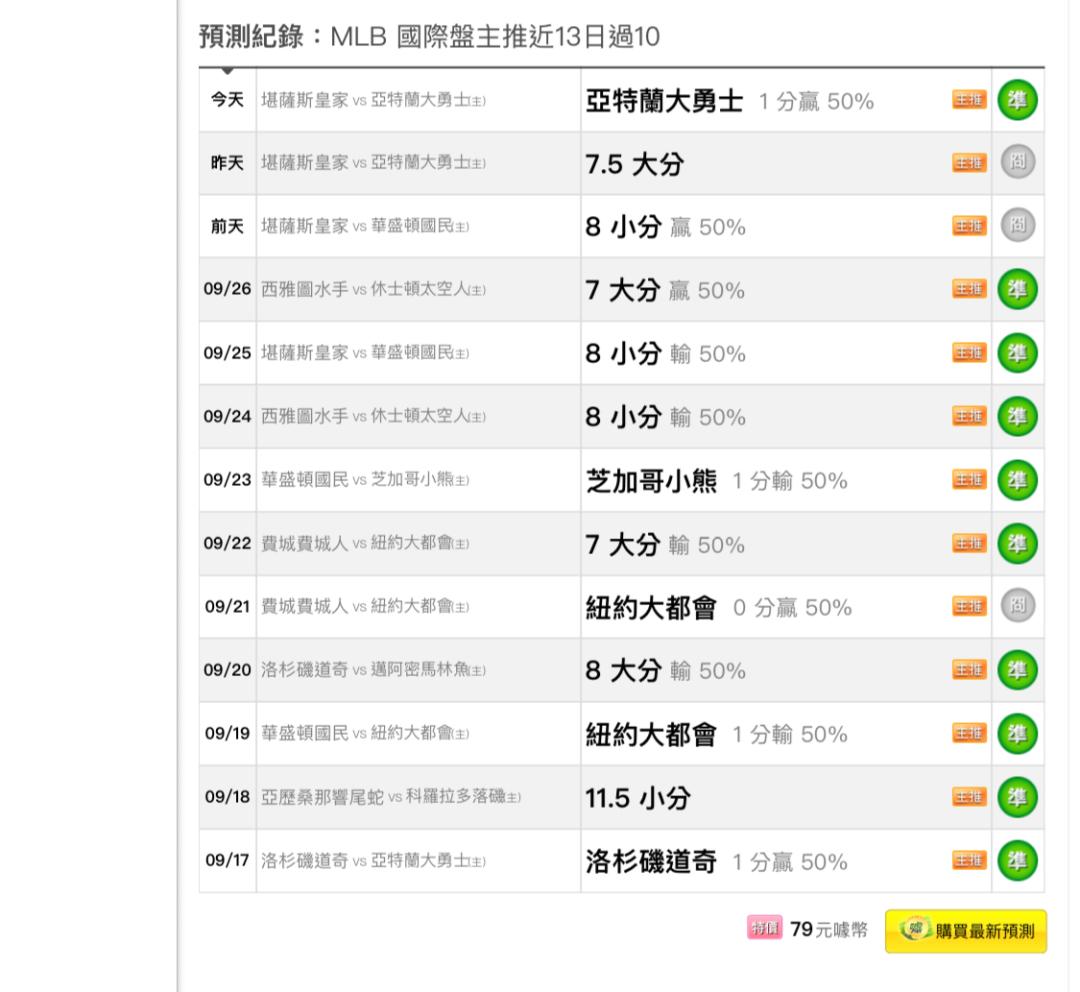Click the green 準 icon in the 09/23 row
This screenshot has height=992, width=1080.
1017,479
